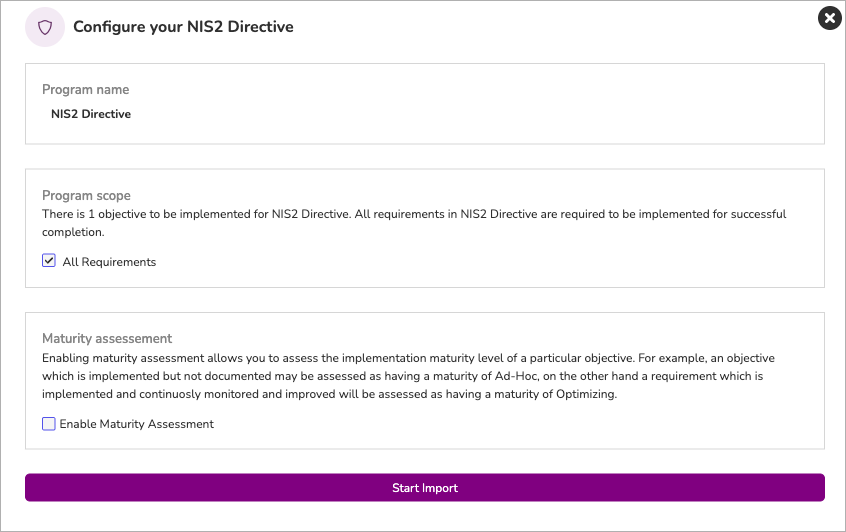Click the 'Program name' field label
This screenshot has height=532, width=846.
click(x=85, y=90)
